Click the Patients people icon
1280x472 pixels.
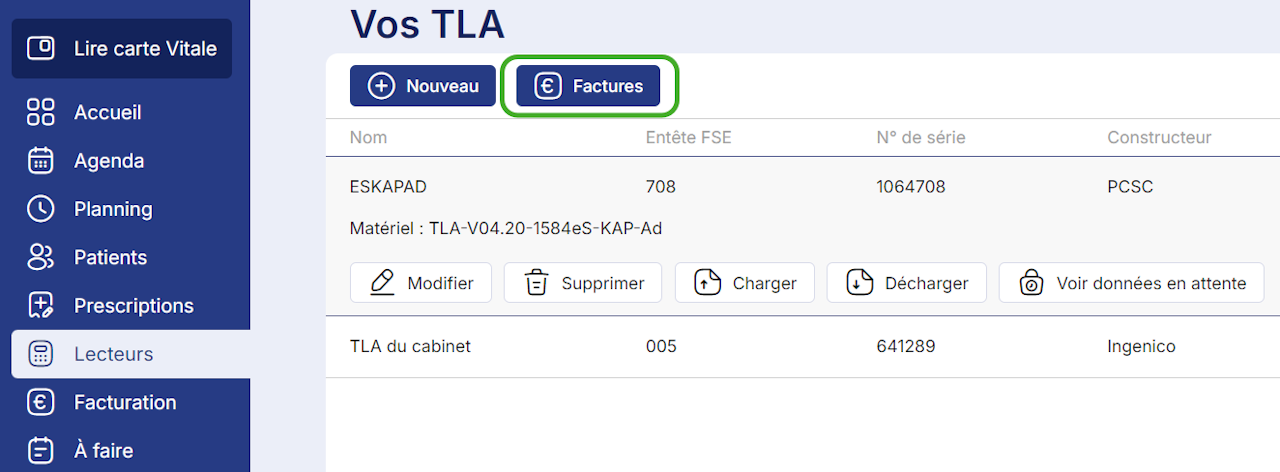pos(40,257)
